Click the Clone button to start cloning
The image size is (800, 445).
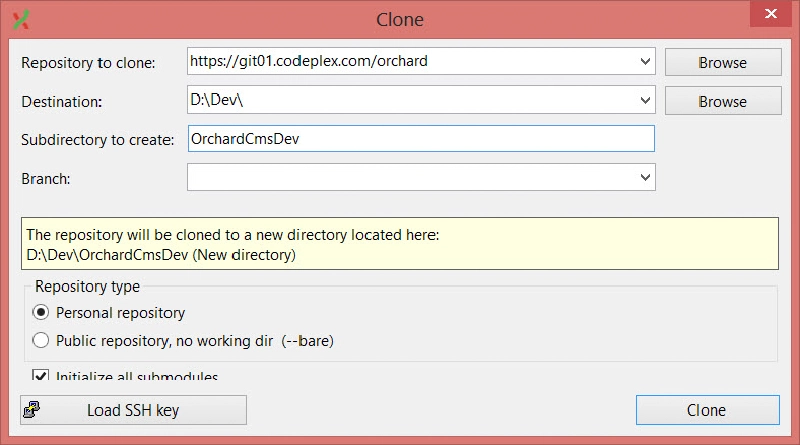(x=708, y=410)
